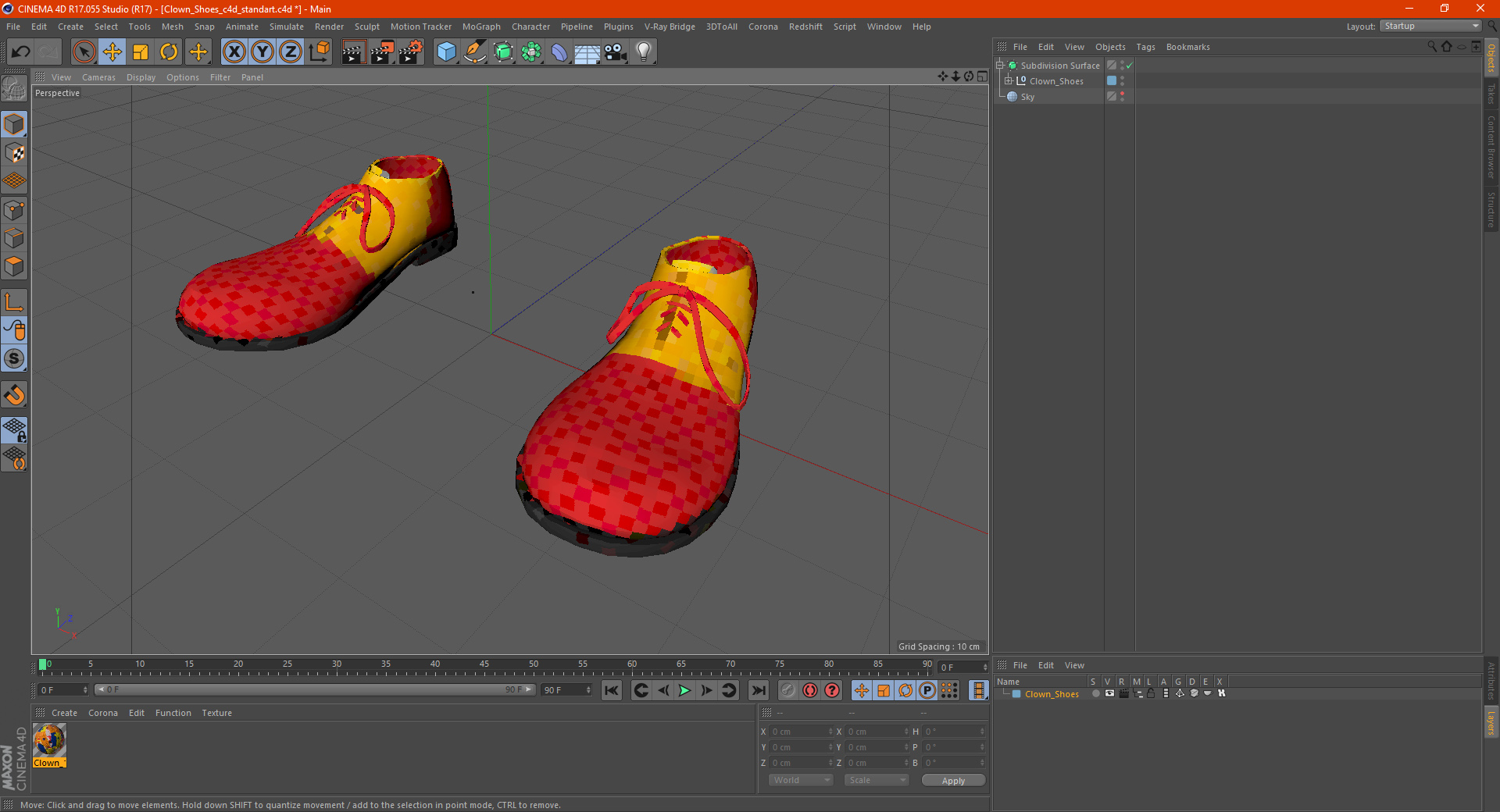Click the Deformer bend icon
This screenshot has height=812, width=1500.
click(559, 52)
